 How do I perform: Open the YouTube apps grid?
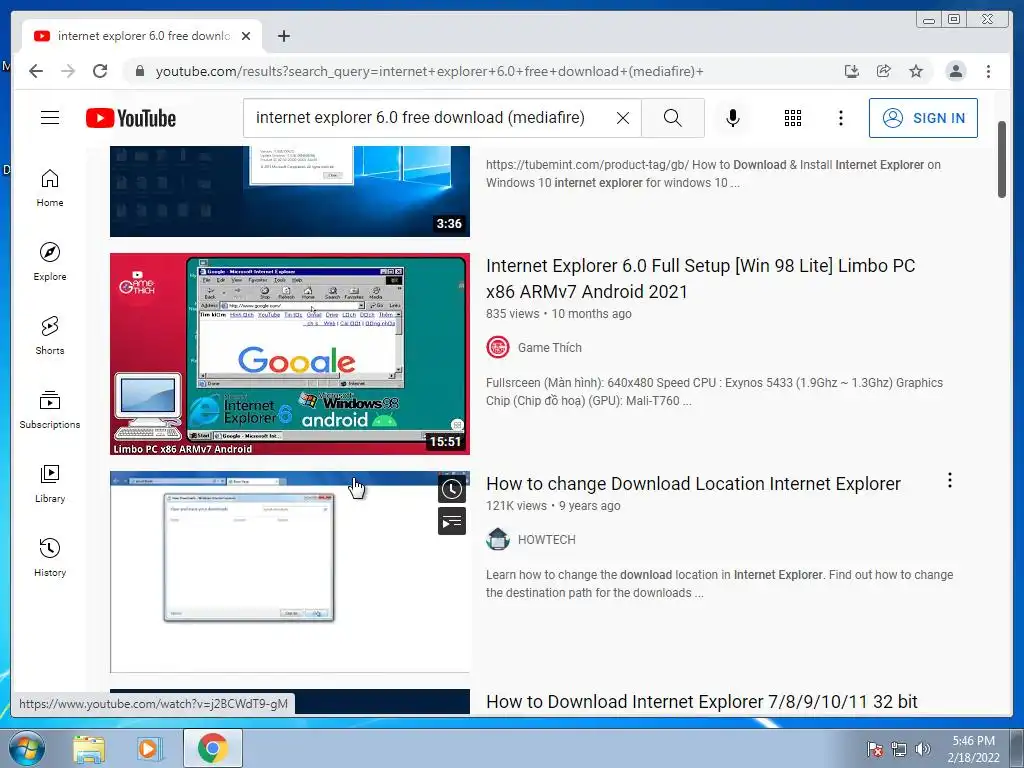(x=792, y=118)
